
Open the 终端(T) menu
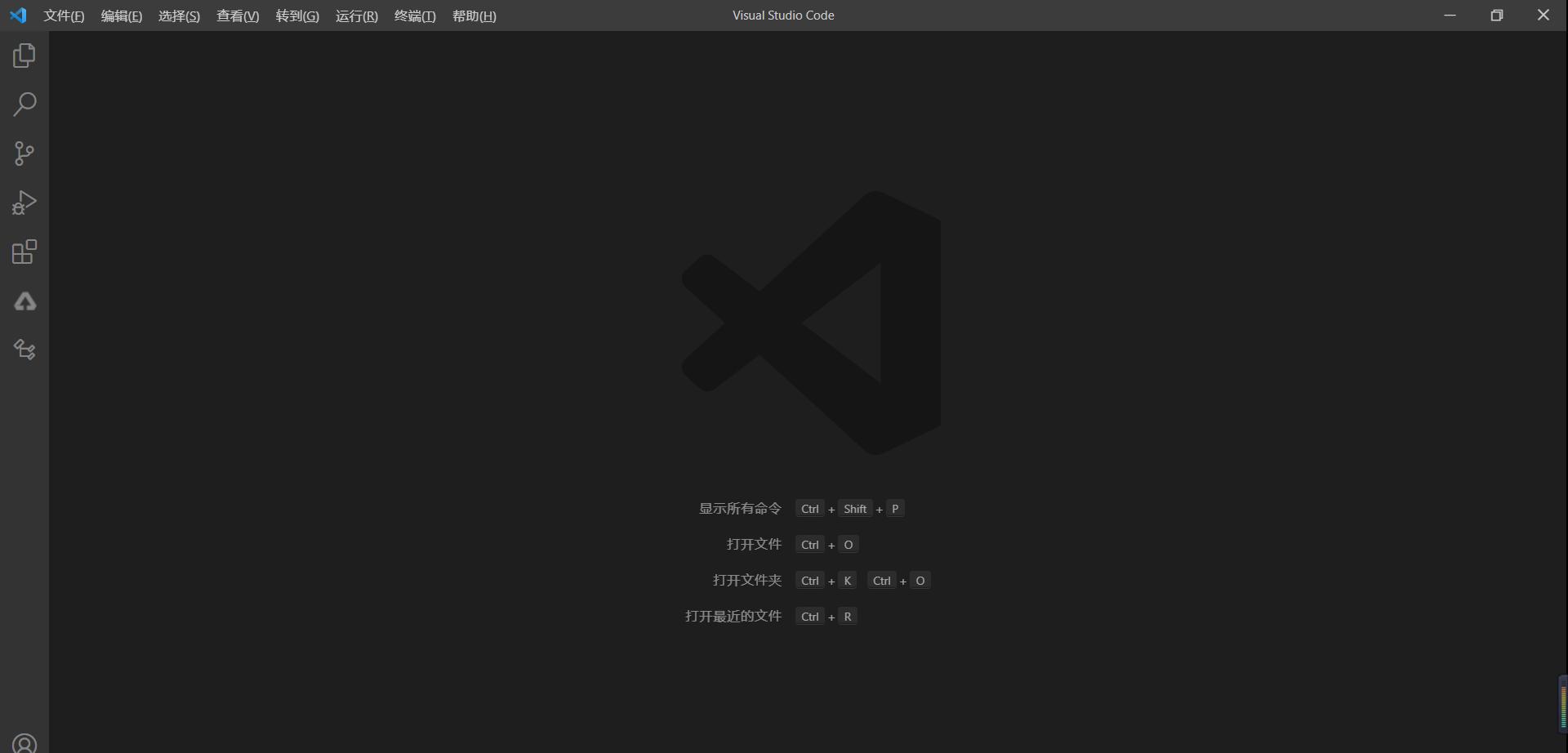[x=415, y=16]
